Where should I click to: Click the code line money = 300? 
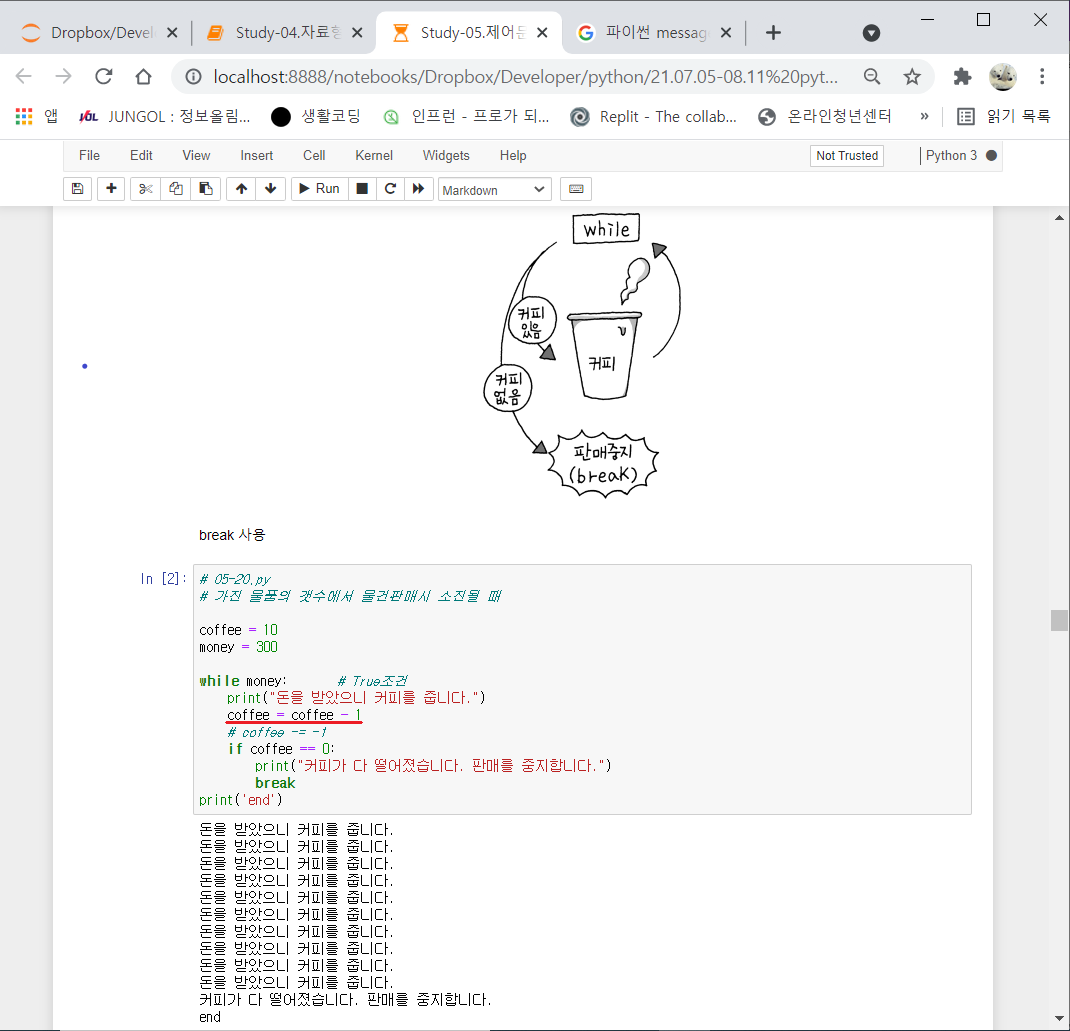[x=238, y=647]
